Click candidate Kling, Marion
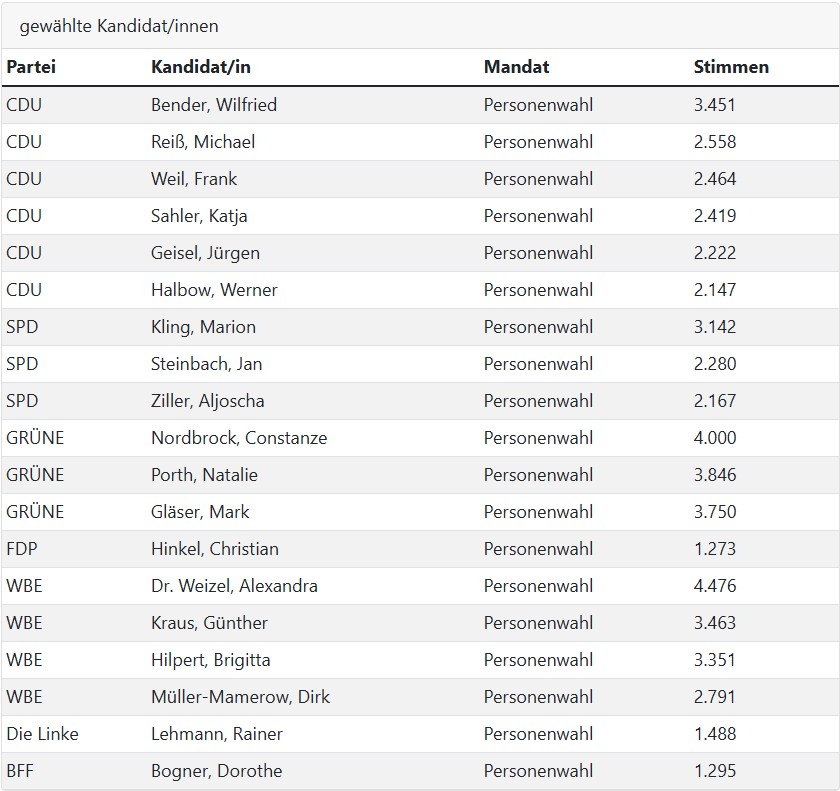840x791 pixels. click(203, 327)
